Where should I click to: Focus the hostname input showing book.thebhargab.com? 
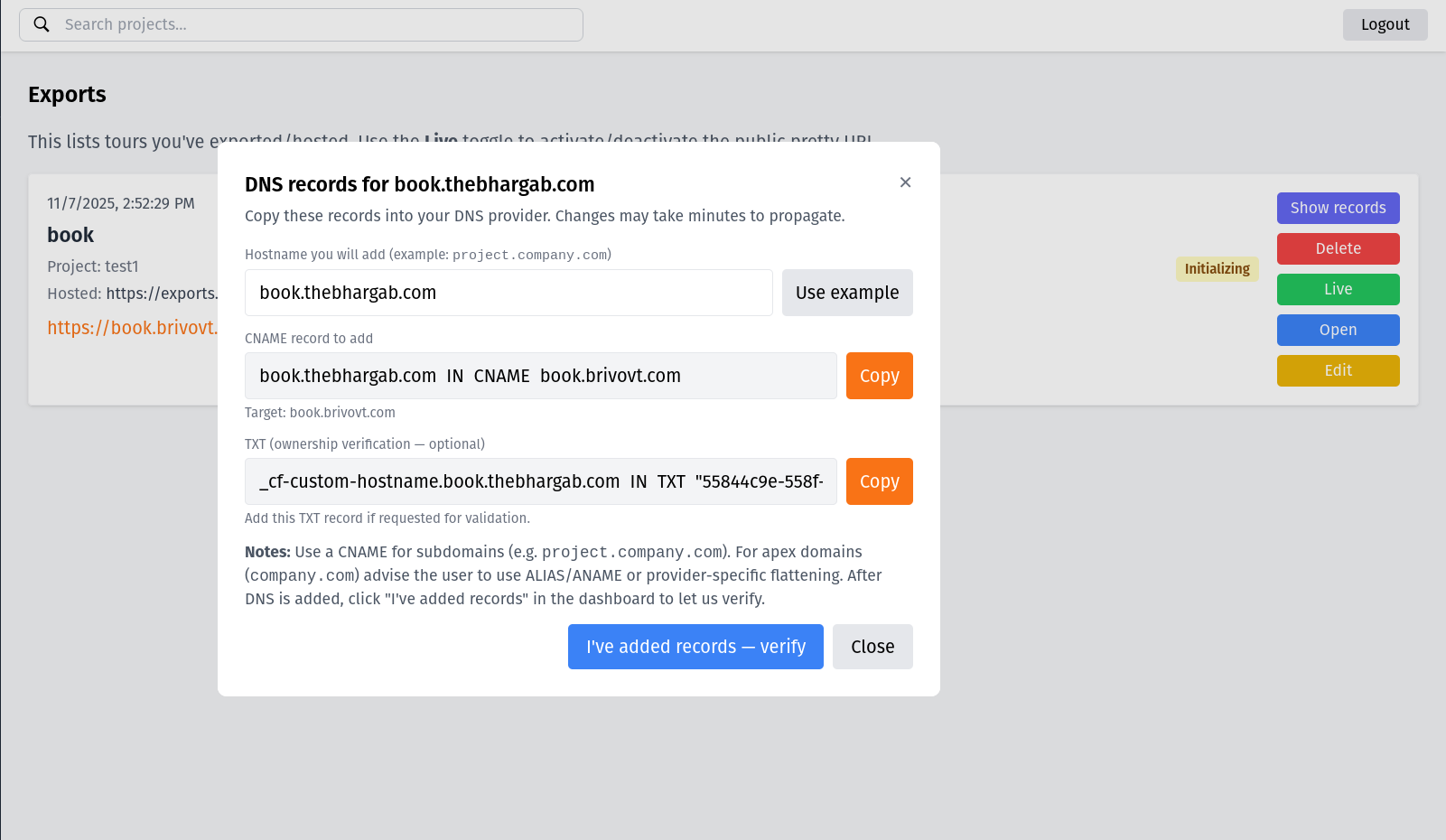click(x=508, y=292)
